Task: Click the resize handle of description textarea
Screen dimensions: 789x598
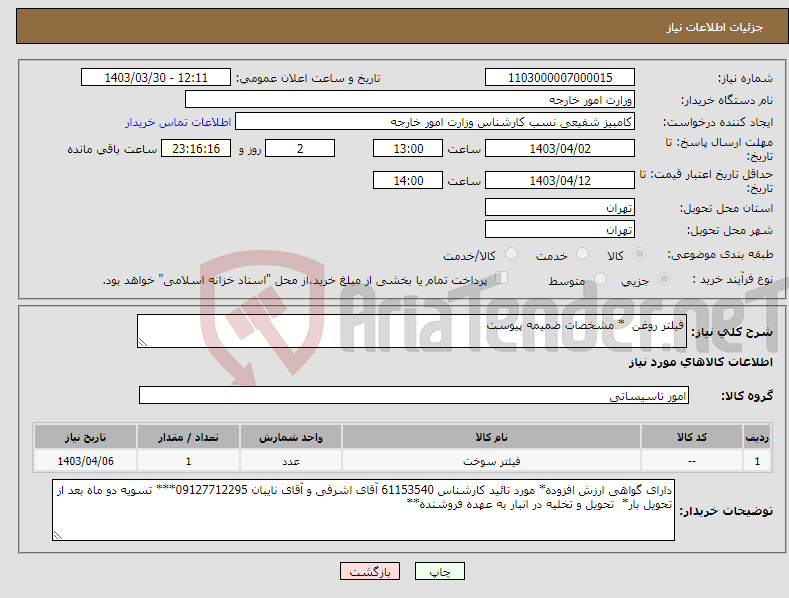Action: click(143, 342)
